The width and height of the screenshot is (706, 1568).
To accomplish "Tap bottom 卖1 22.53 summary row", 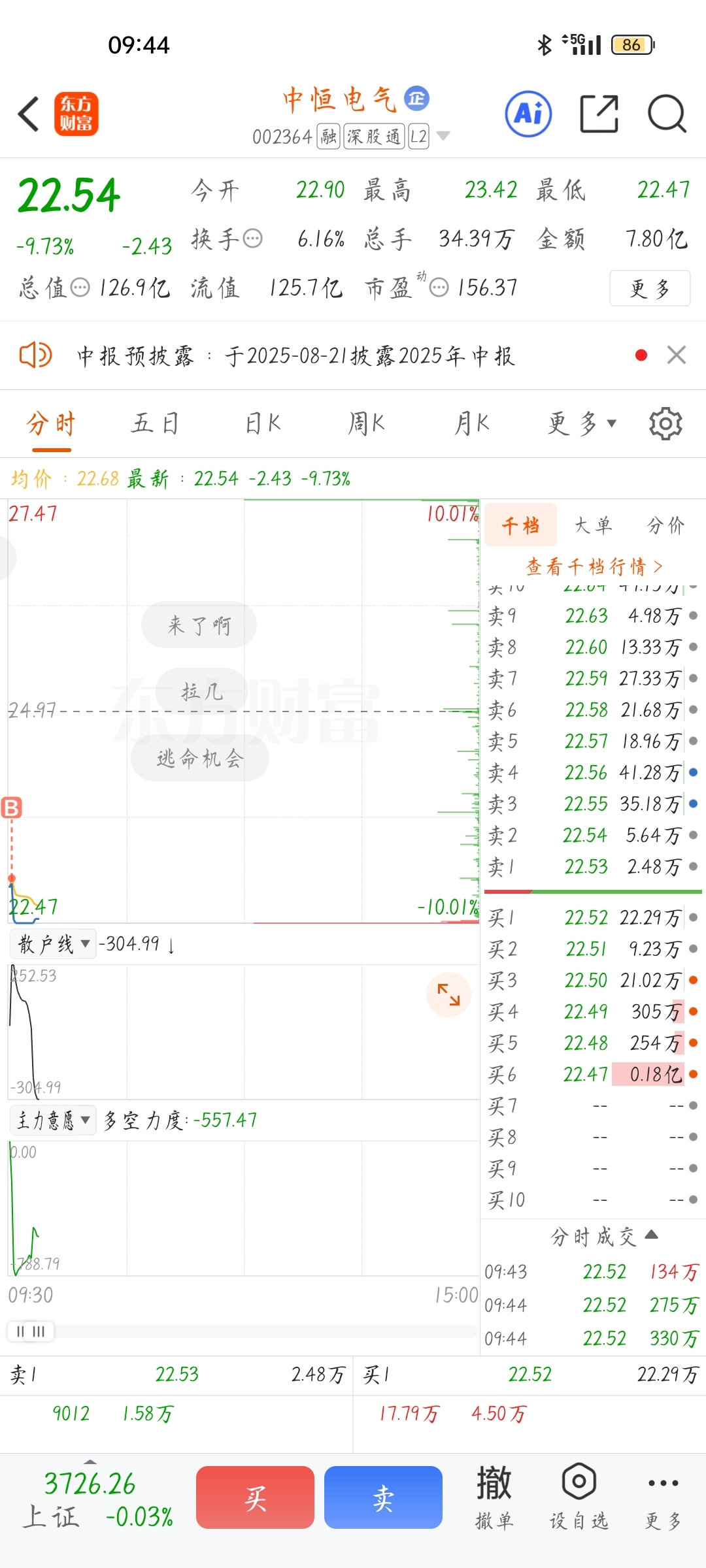I will pos(176,1375).
